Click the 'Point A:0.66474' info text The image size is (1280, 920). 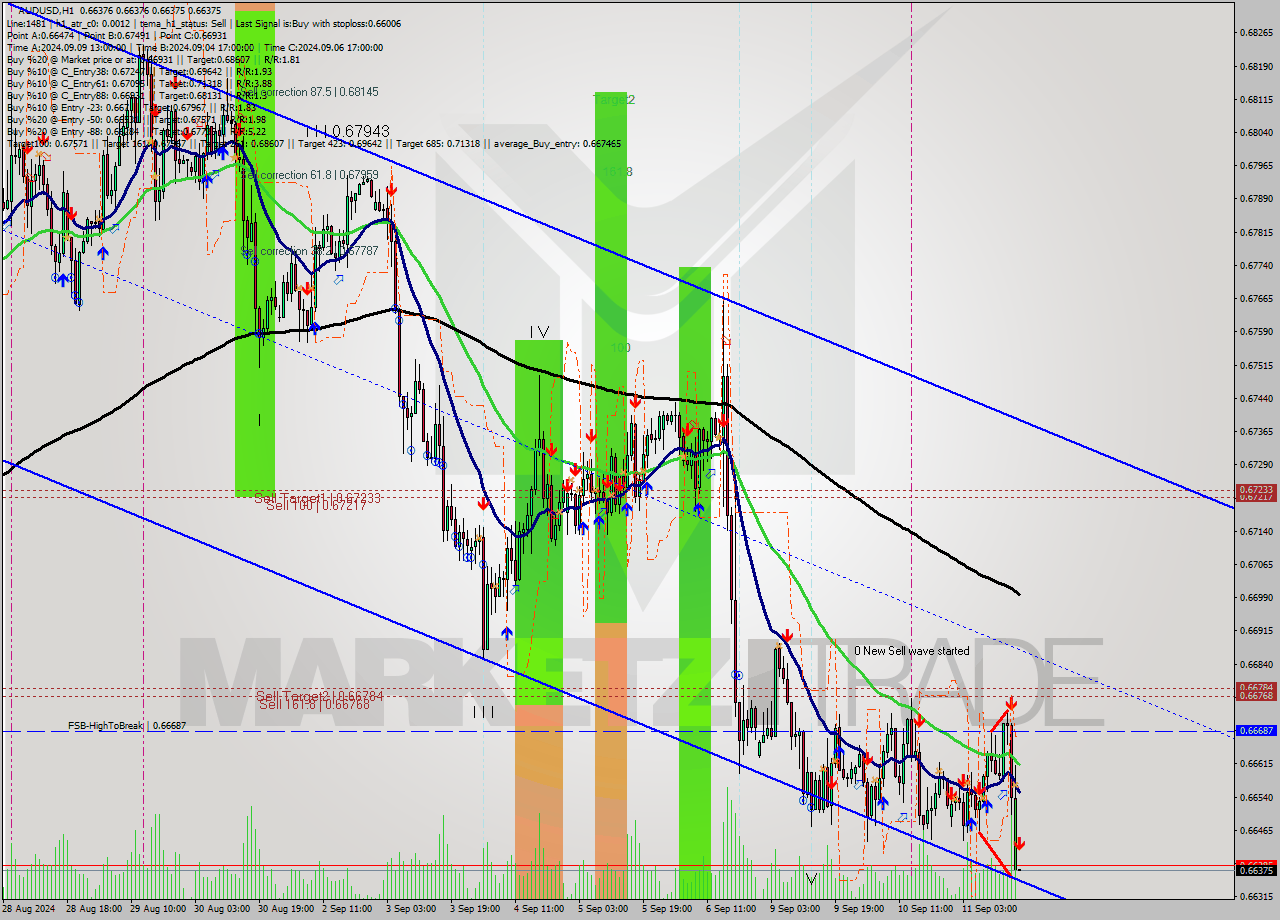point(41,35)
